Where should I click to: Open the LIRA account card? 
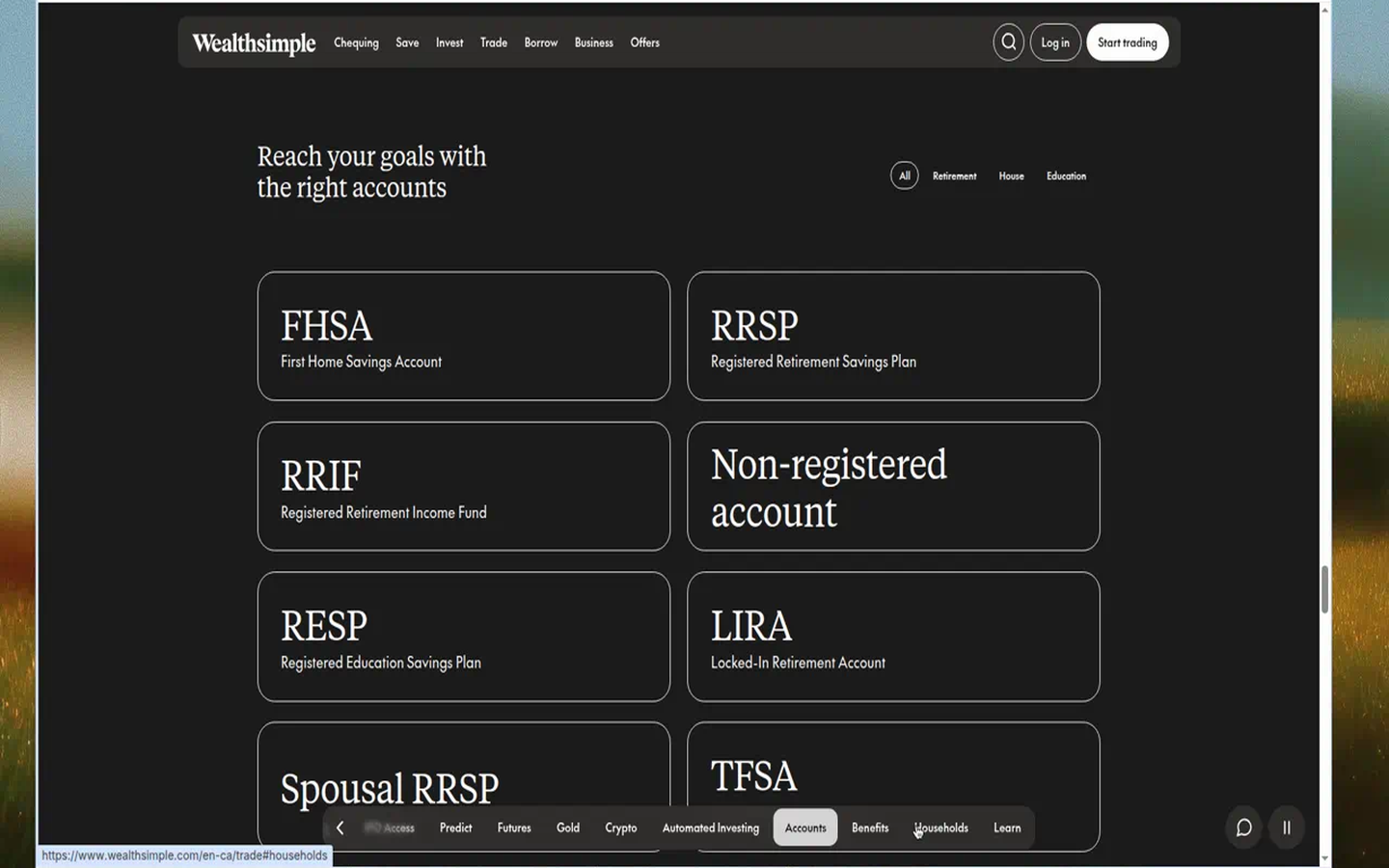click(893, 637)
